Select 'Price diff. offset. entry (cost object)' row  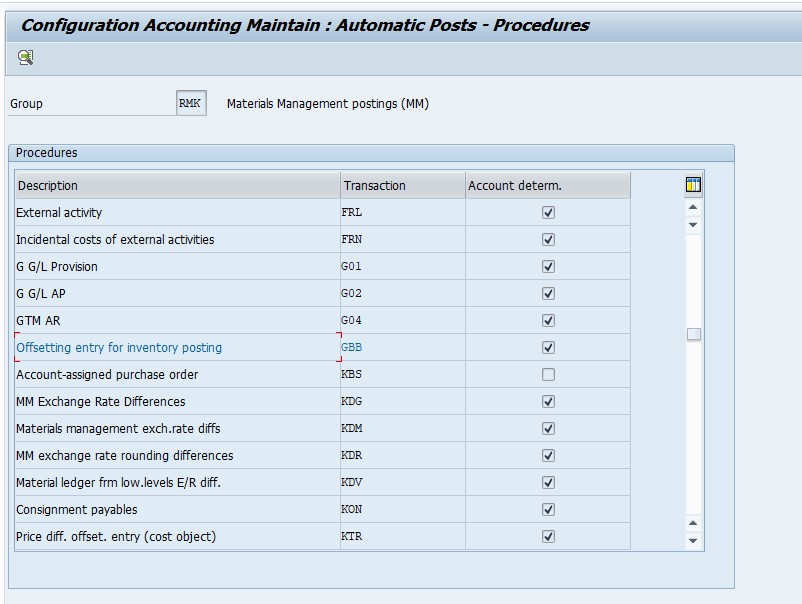177,536
